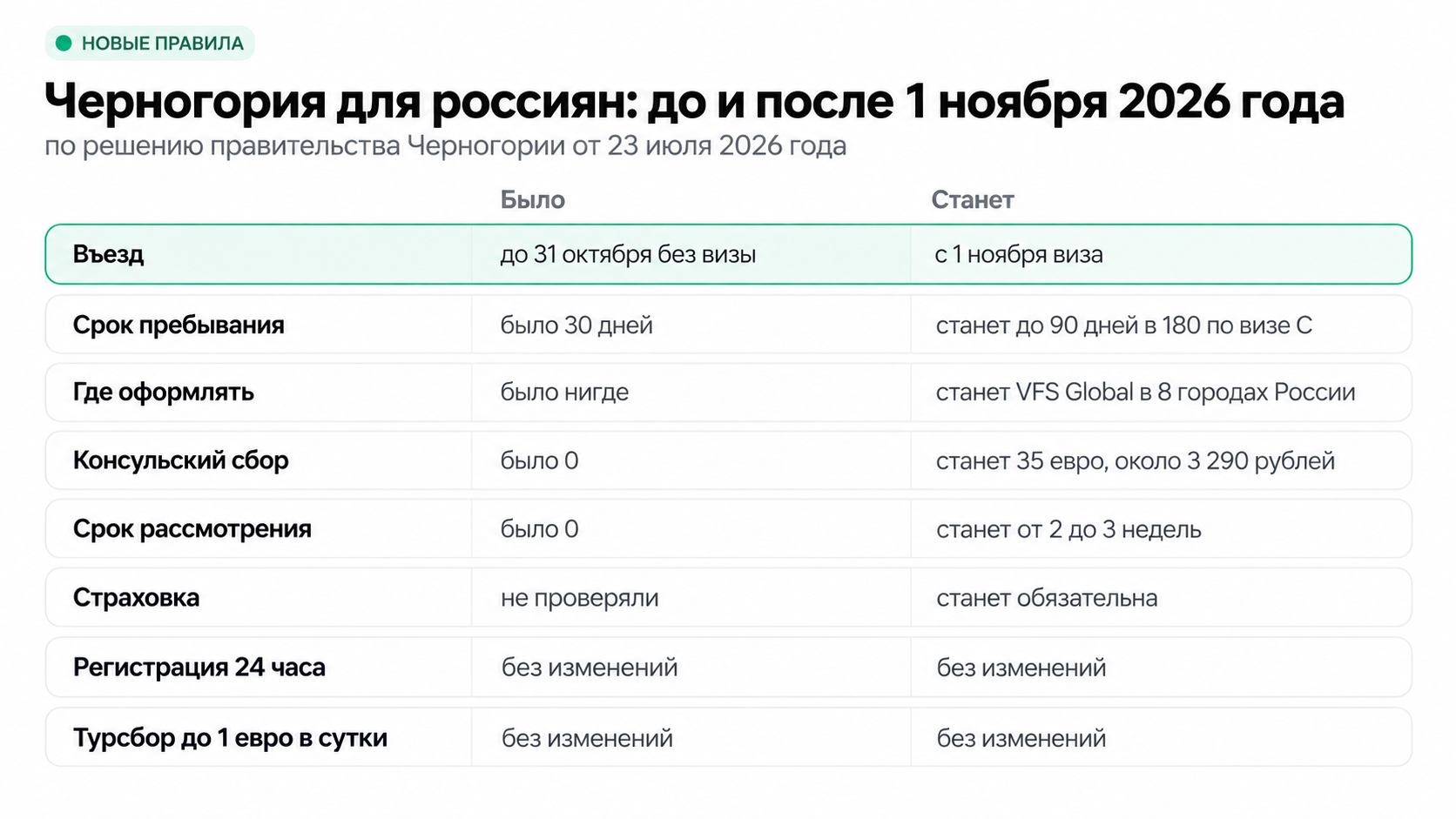Select the 'Страховка' row label
1456x819 pixels.
click(136, 598)
